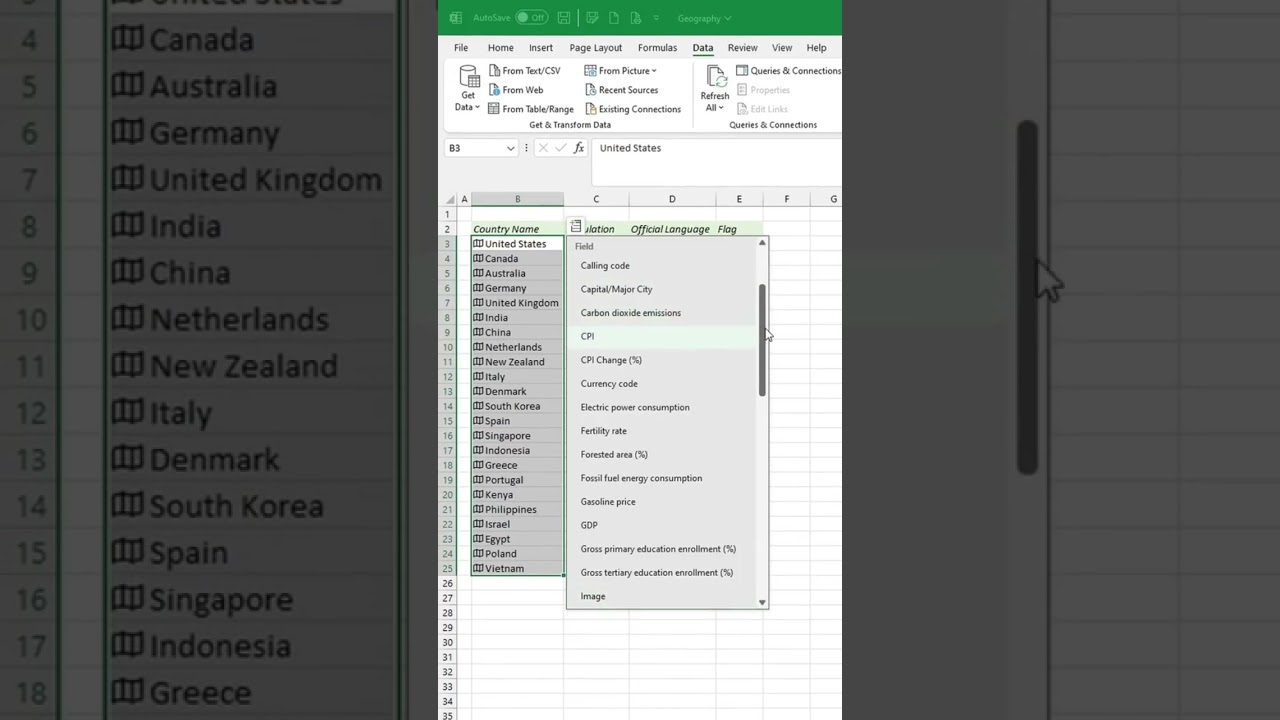Switch to the Insert tab
The image size is (1280, 720).
click(541, 48)
